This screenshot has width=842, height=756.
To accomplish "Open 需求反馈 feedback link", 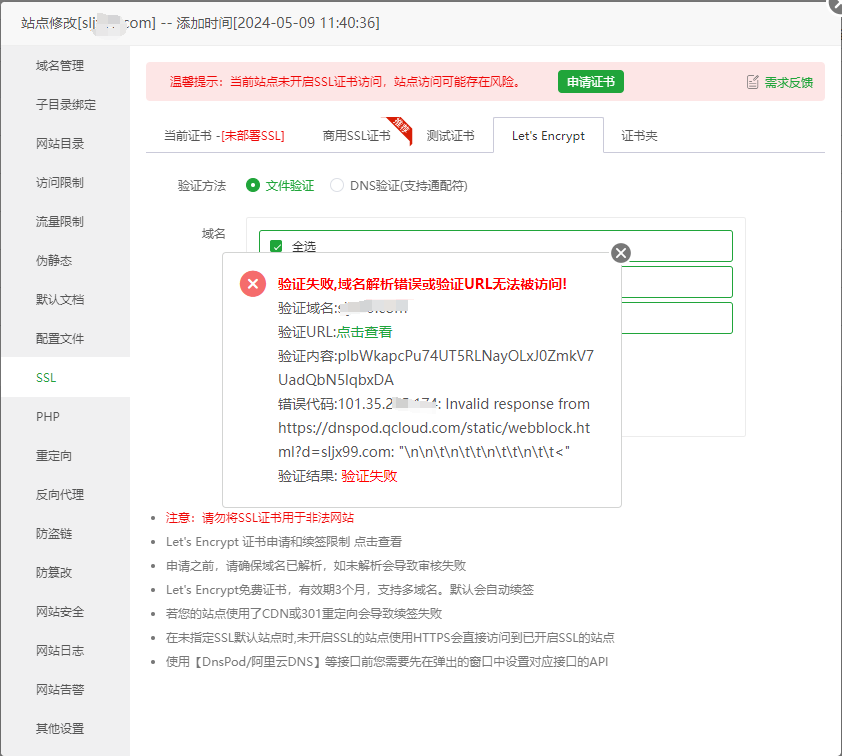I will (x=788, y=82).
